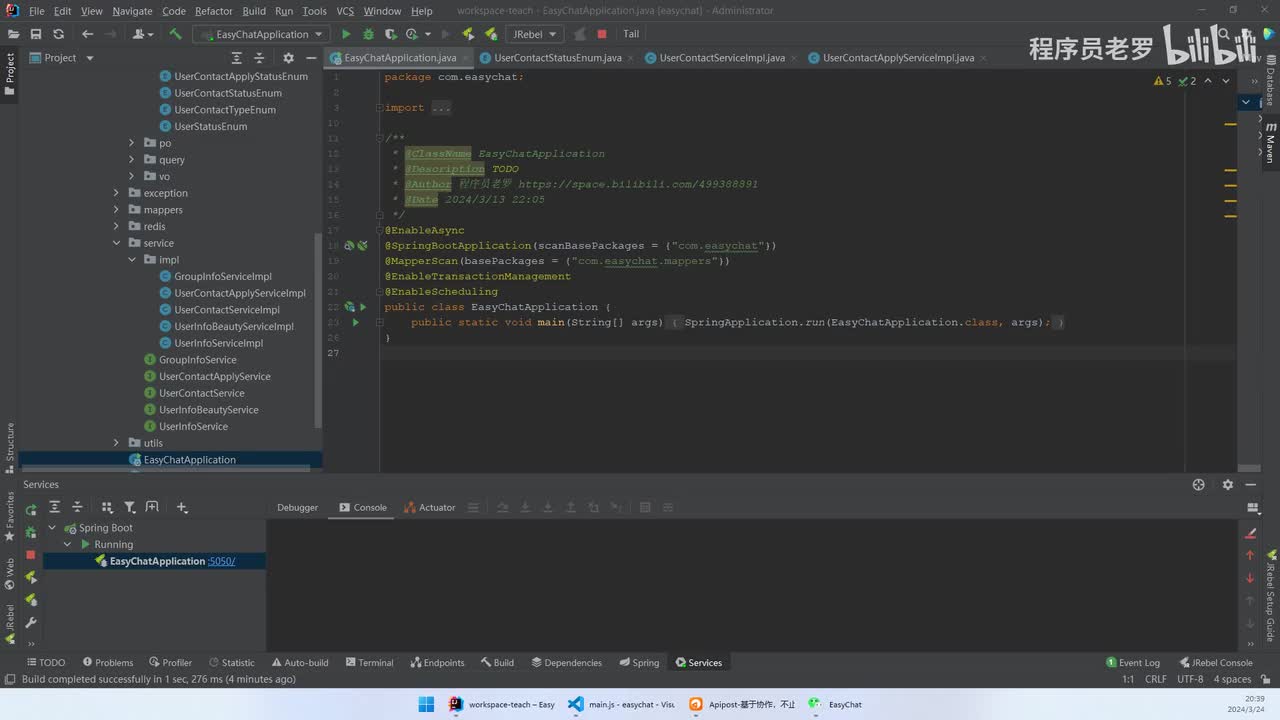1280x720 pixels.
Task: Open the Refactor menu
Action: click(213, 11)
